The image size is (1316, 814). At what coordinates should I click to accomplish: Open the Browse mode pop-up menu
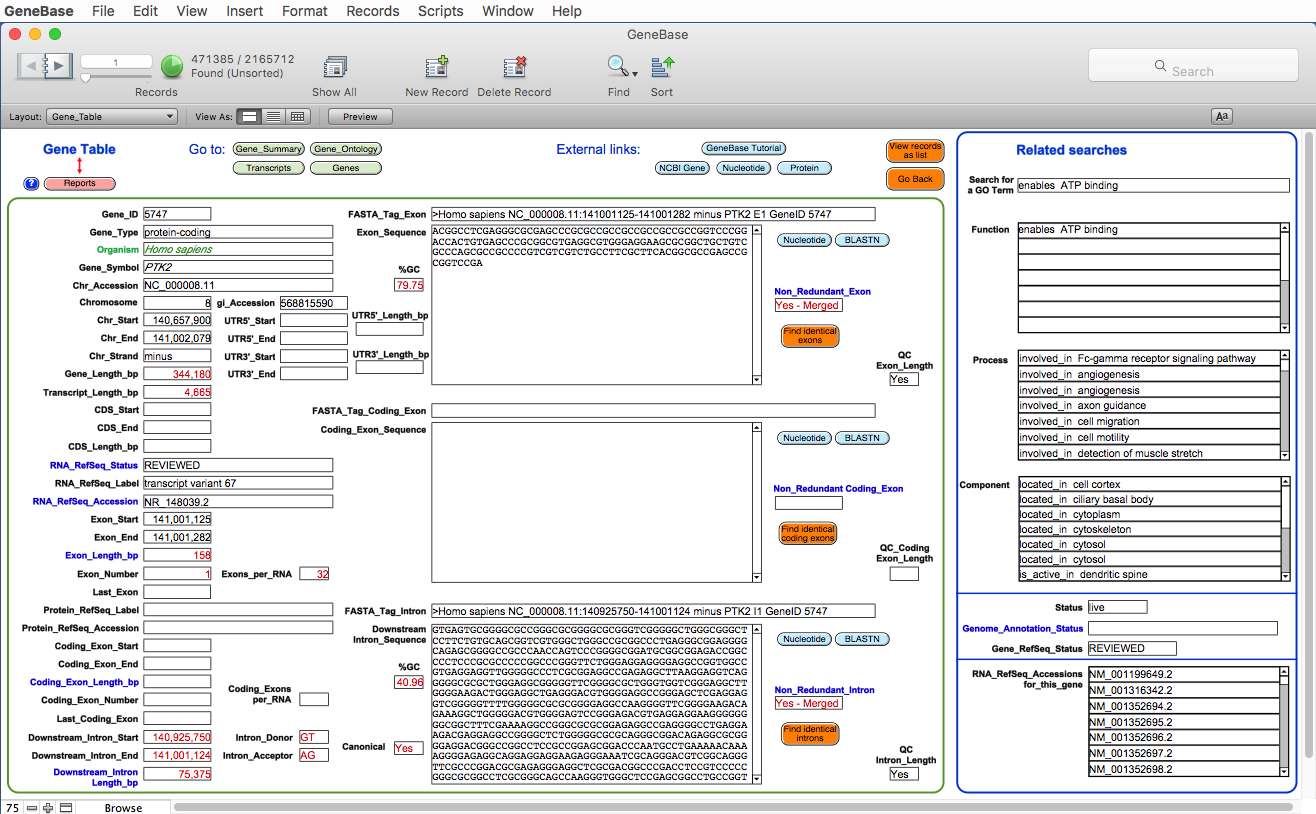(x=123, y=807)
